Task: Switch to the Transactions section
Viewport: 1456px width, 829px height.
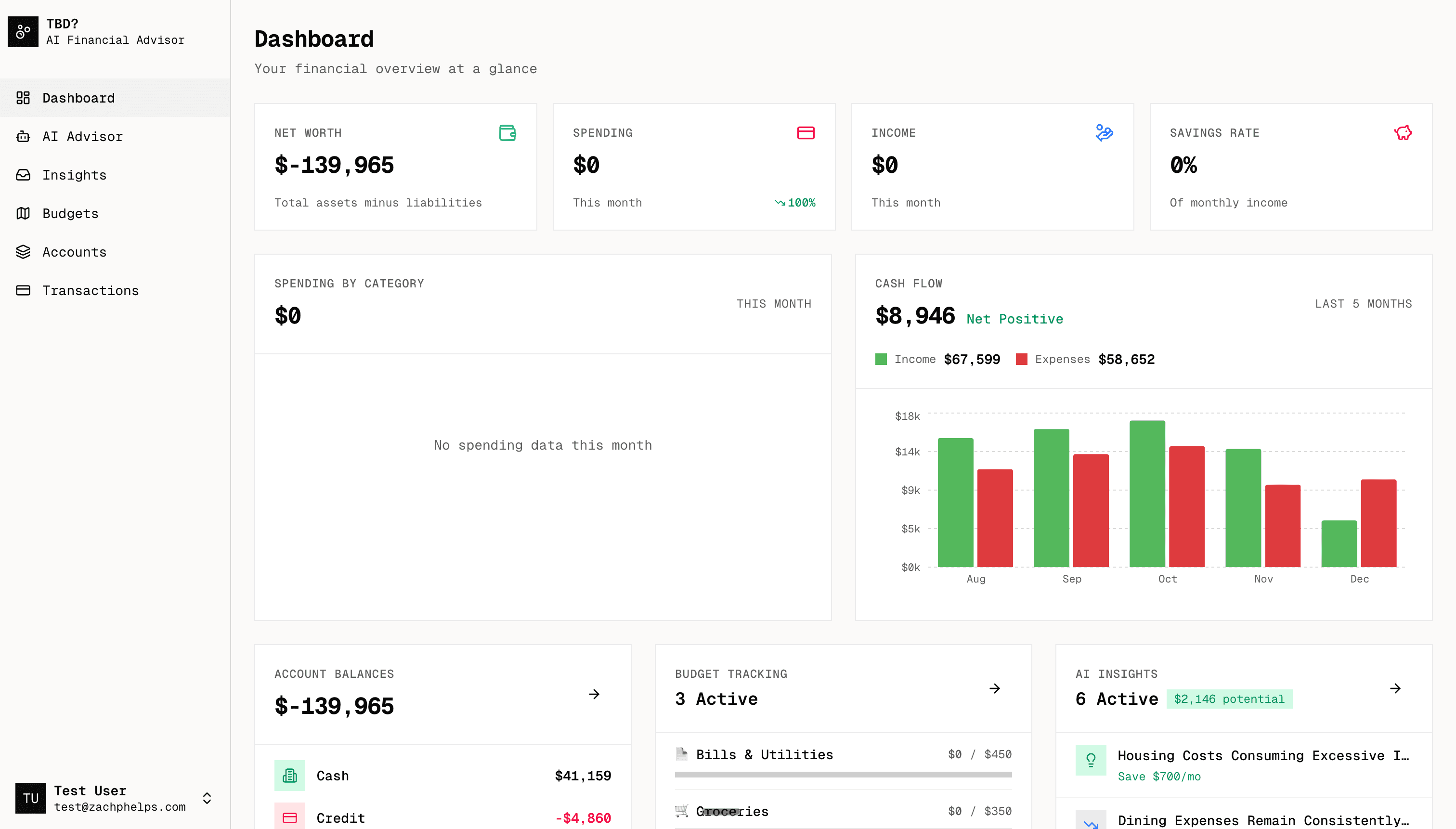Action: coord(90,290)
